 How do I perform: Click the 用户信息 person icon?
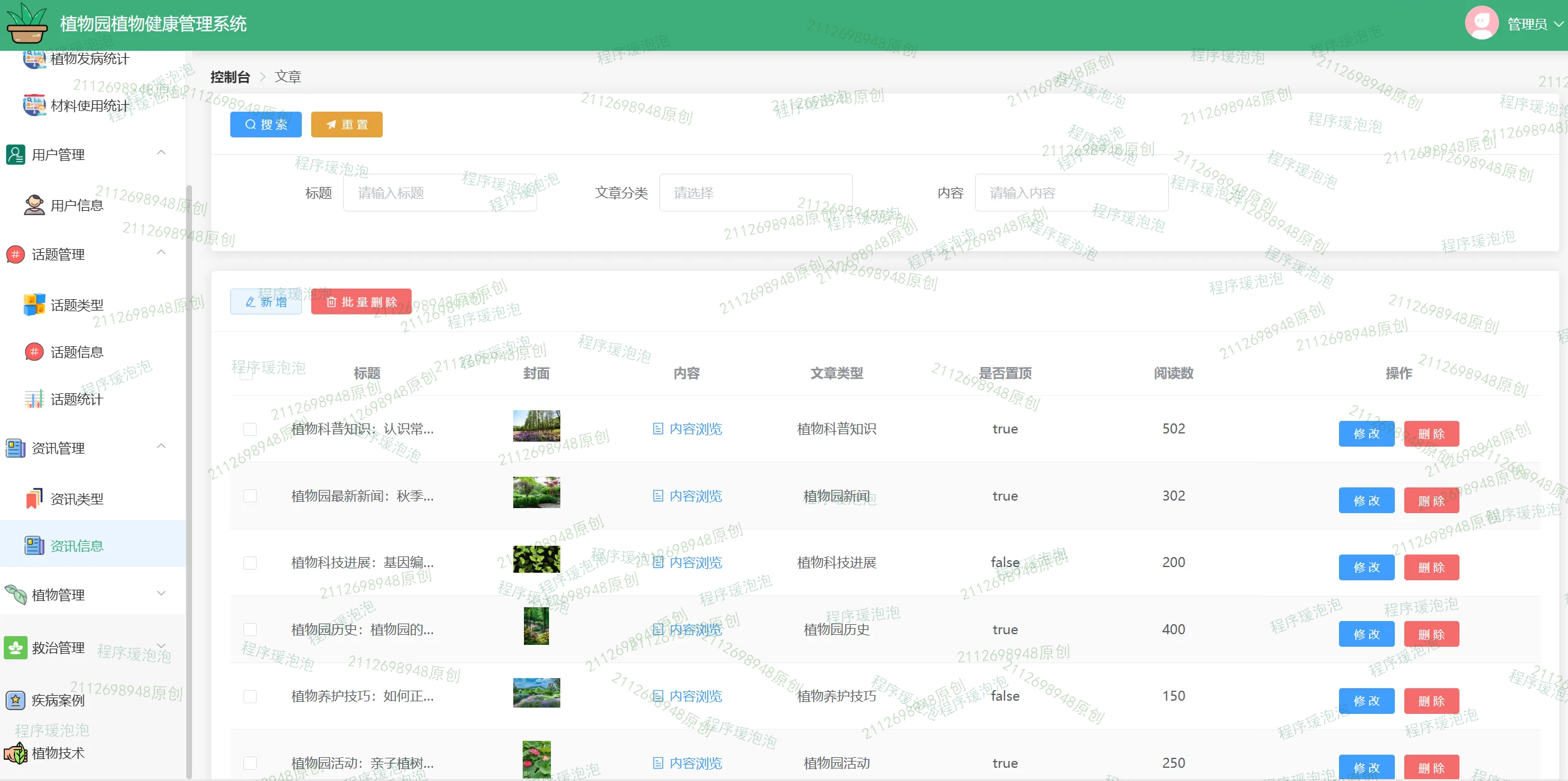coord(34,205)
